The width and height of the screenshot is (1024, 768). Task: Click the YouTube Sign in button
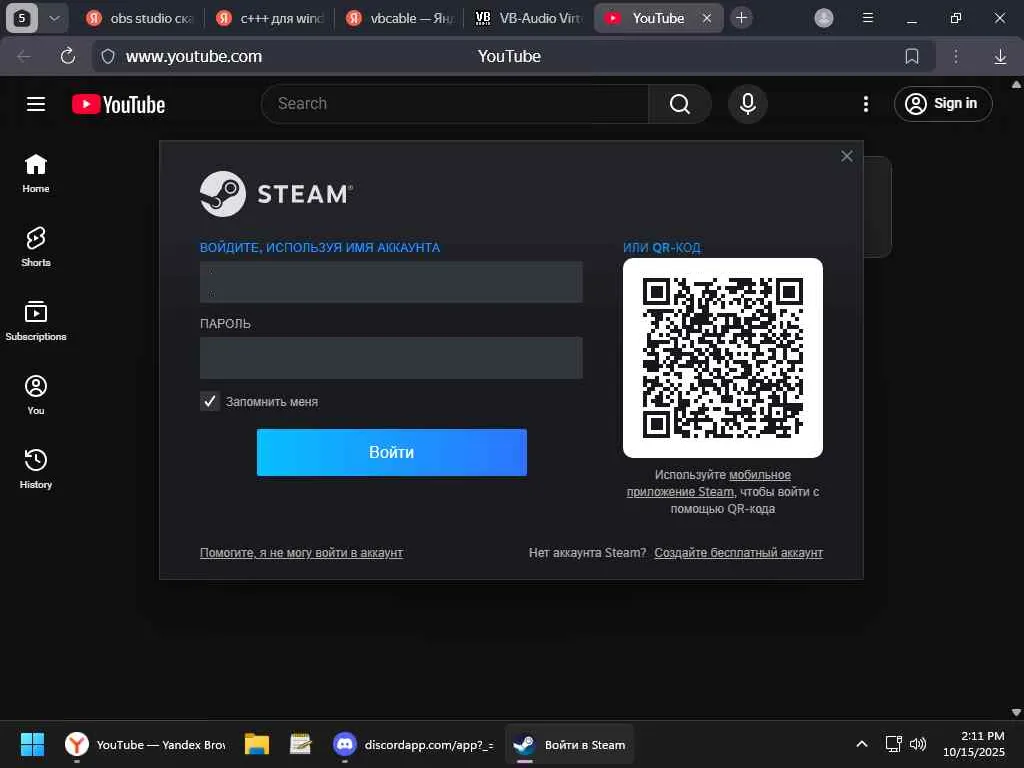[943, 103]
